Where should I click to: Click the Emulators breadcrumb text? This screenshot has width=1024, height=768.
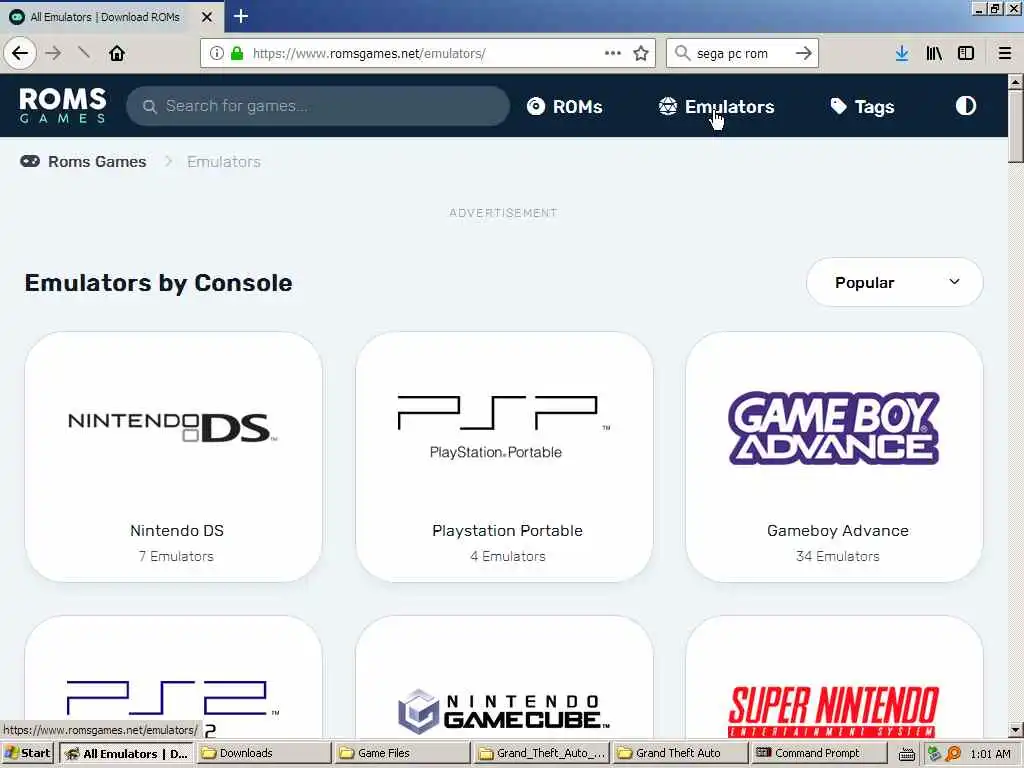point(224,161)
